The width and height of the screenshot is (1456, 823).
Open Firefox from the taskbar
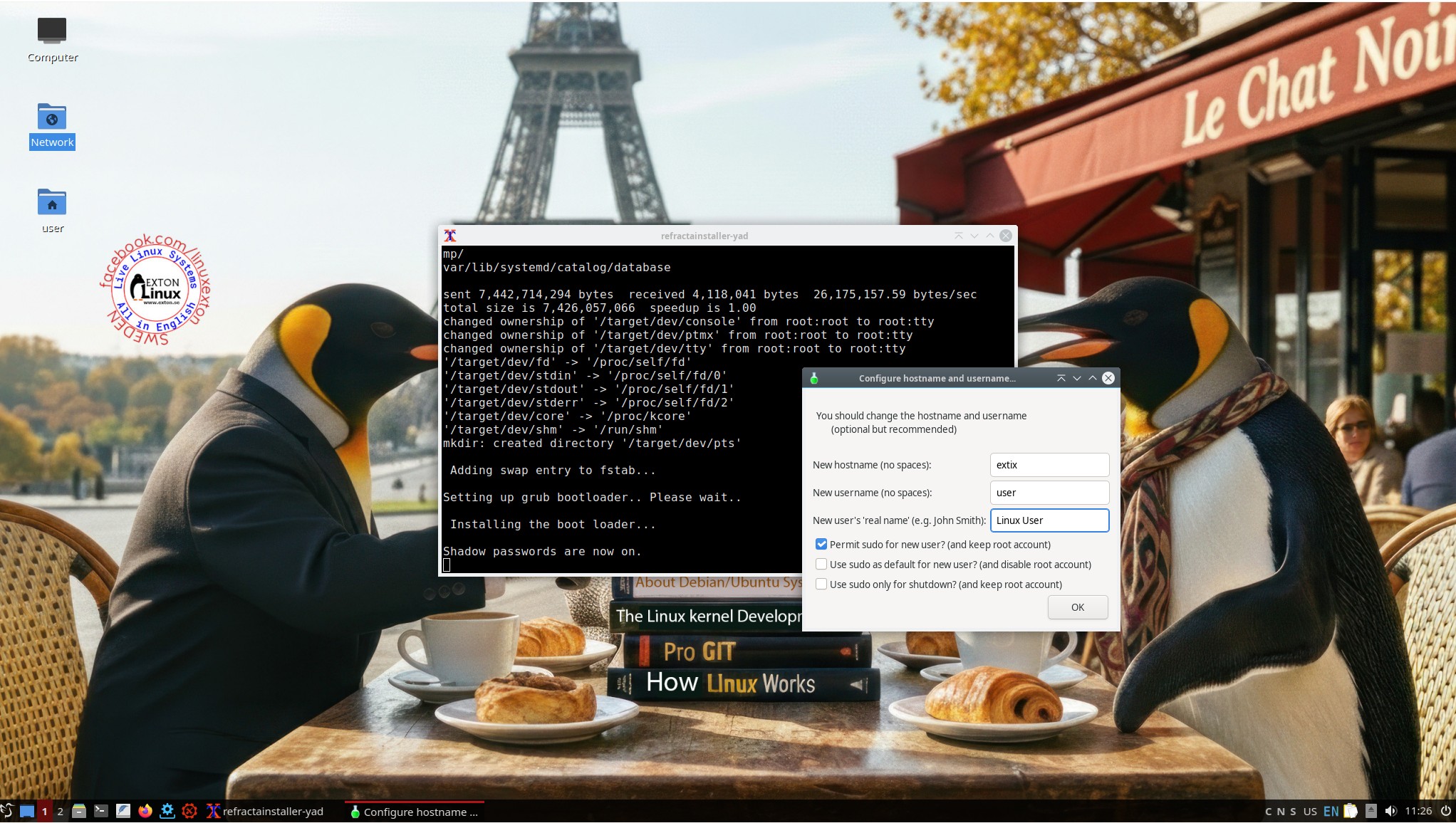(x=145, y=811)
